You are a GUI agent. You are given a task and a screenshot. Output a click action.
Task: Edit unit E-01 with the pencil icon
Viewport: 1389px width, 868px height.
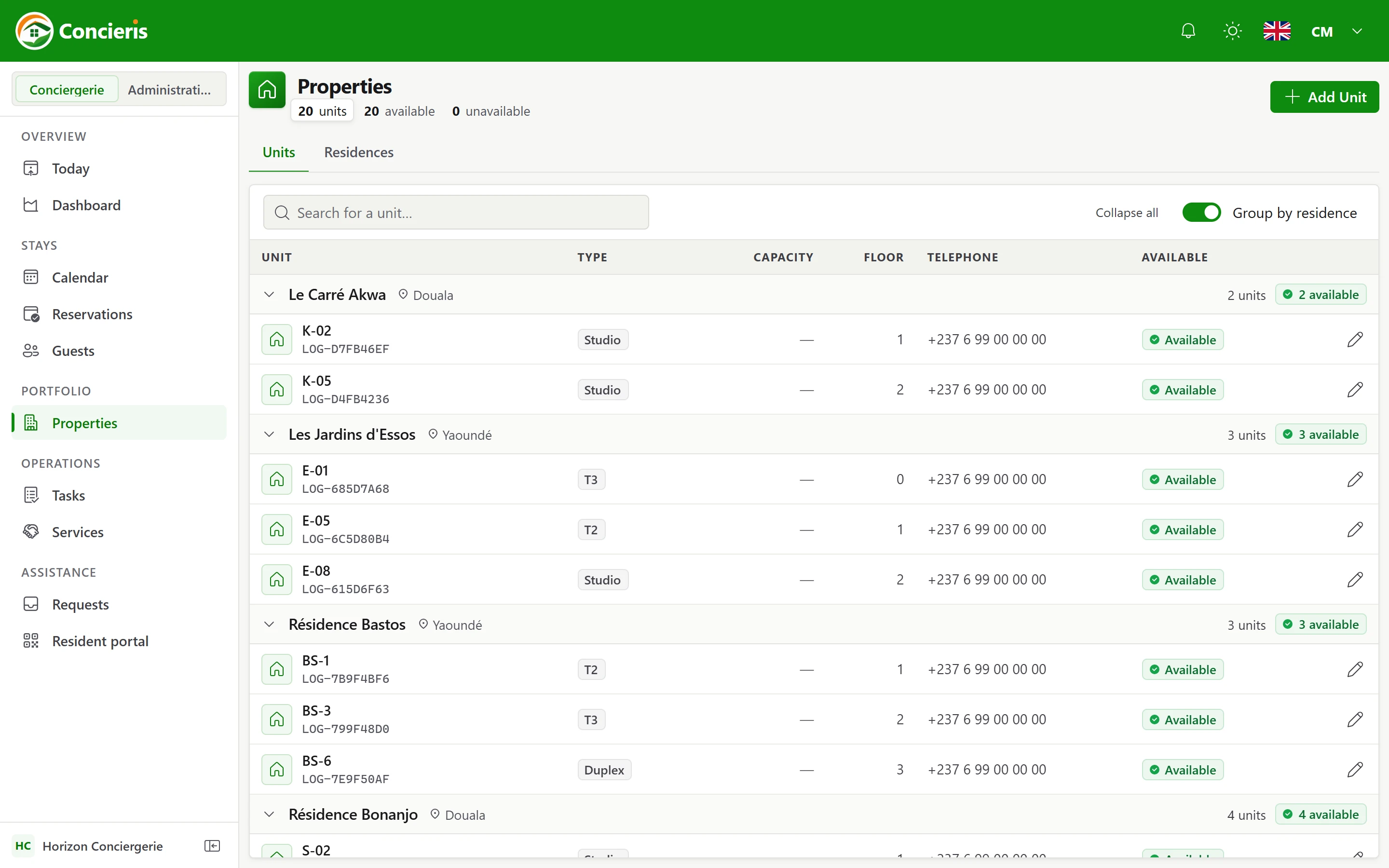pyautogui.click(x=1355, y=479)
